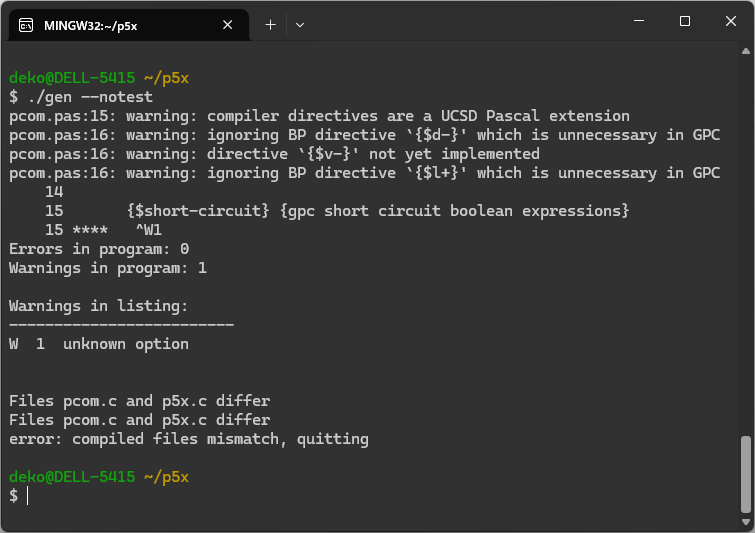
Task: Click the '{$d-}' BP directive warning line
Action: pyautogui.click(x=364, y=135)
